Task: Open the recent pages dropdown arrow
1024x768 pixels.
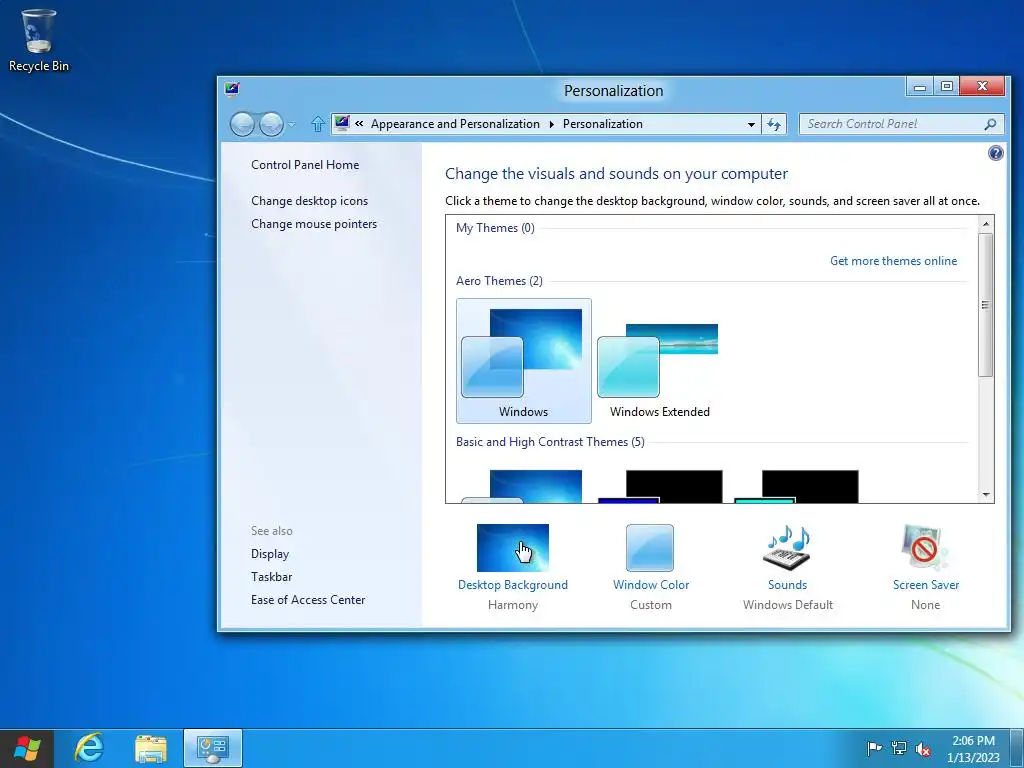Action: point(292,124)
